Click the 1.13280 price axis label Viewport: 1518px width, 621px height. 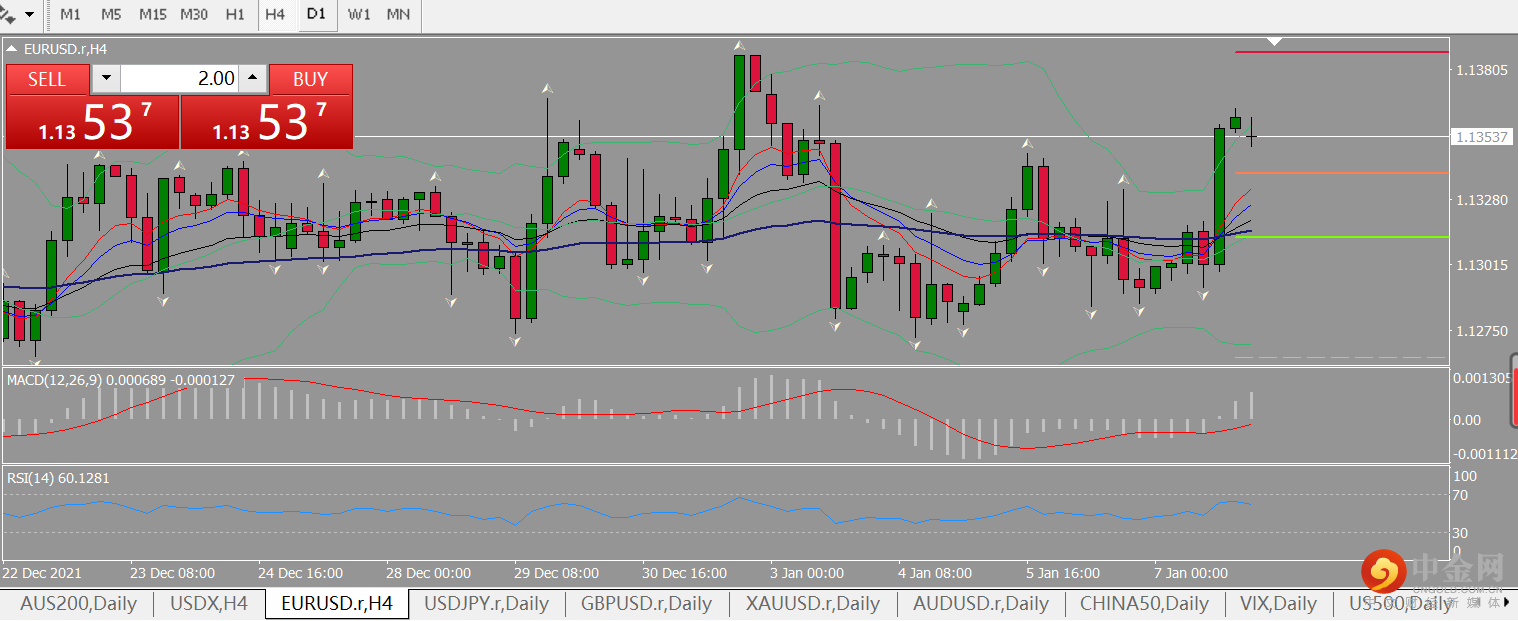pos(1482,201)
